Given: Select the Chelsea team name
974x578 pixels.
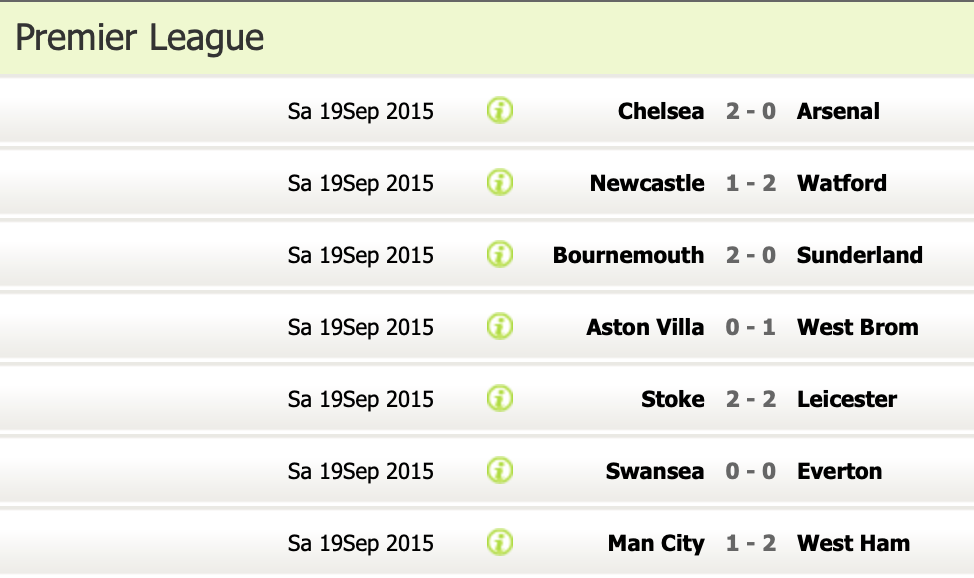Looking at the screenshot, I should (661, 111).
